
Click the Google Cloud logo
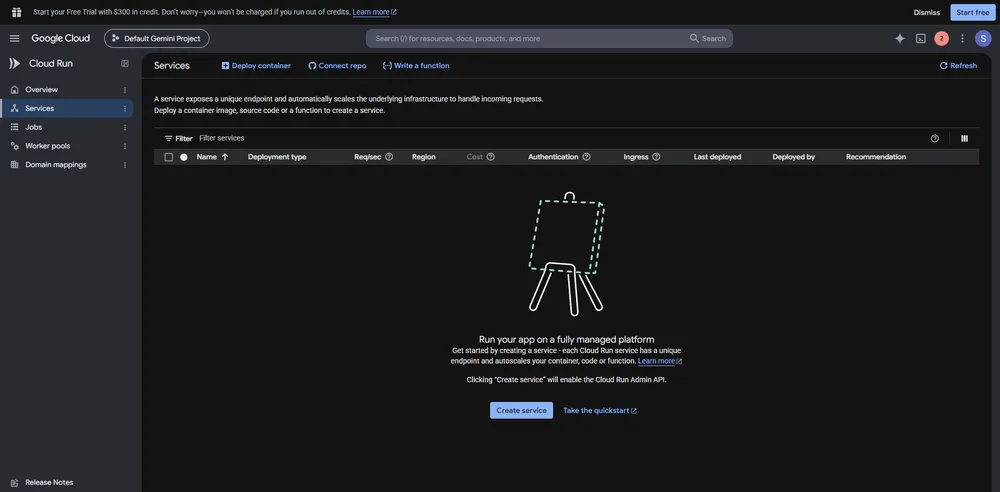[x=61, y=38]
